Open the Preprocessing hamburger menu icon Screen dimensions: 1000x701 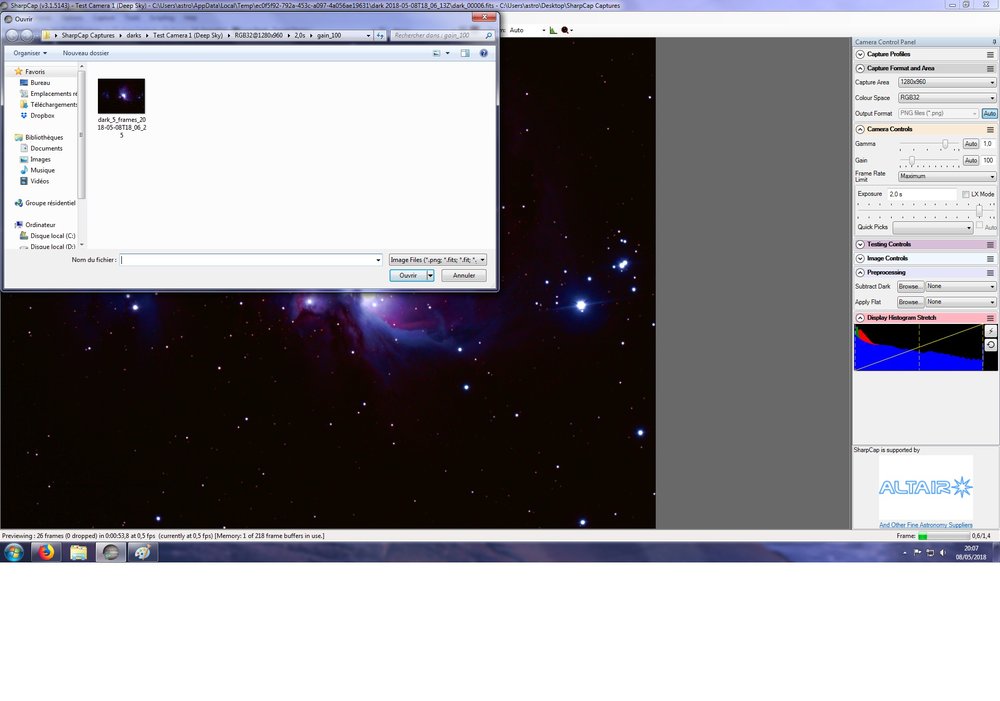990,272
